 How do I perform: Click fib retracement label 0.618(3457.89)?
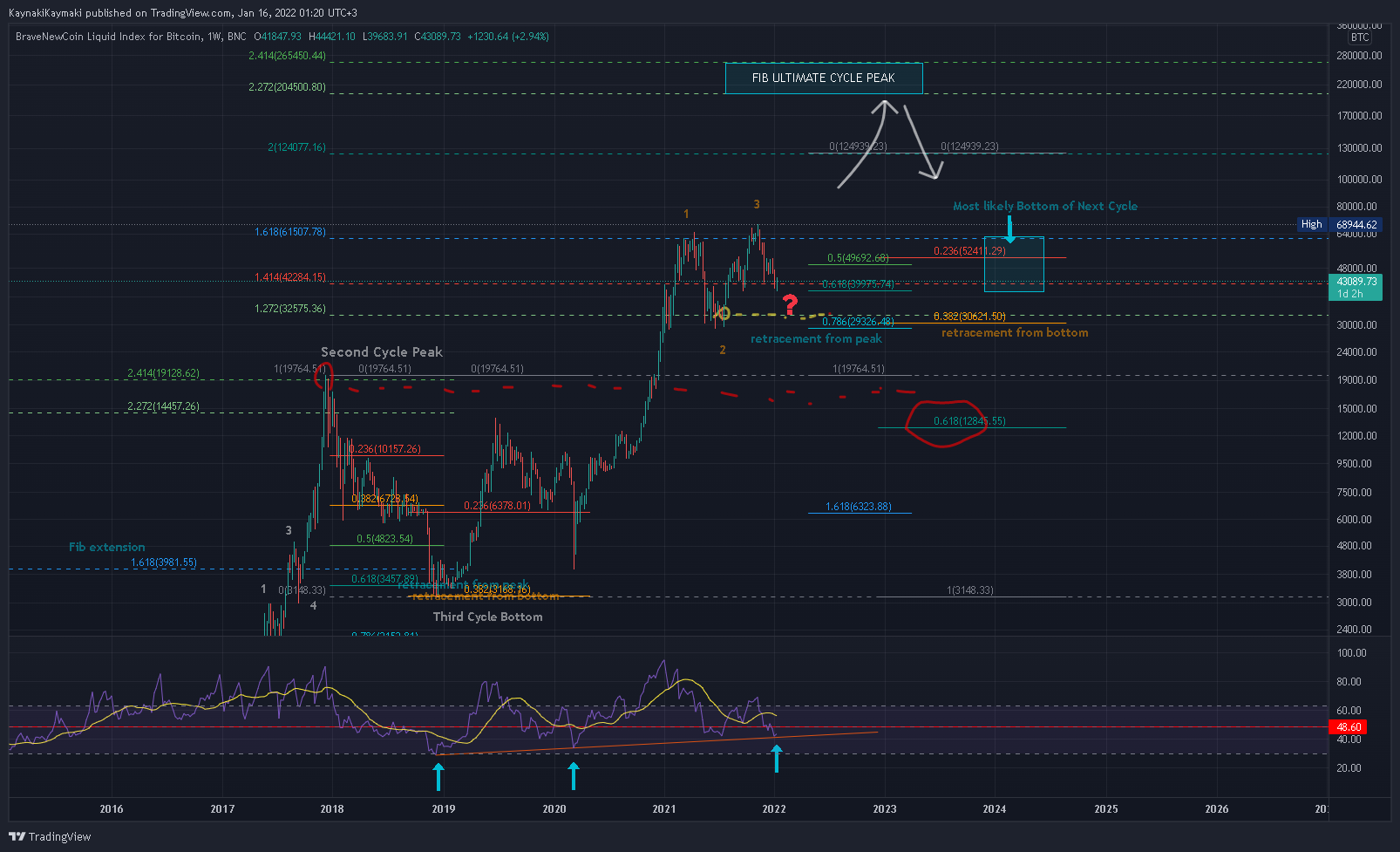(x=384, y=579)
